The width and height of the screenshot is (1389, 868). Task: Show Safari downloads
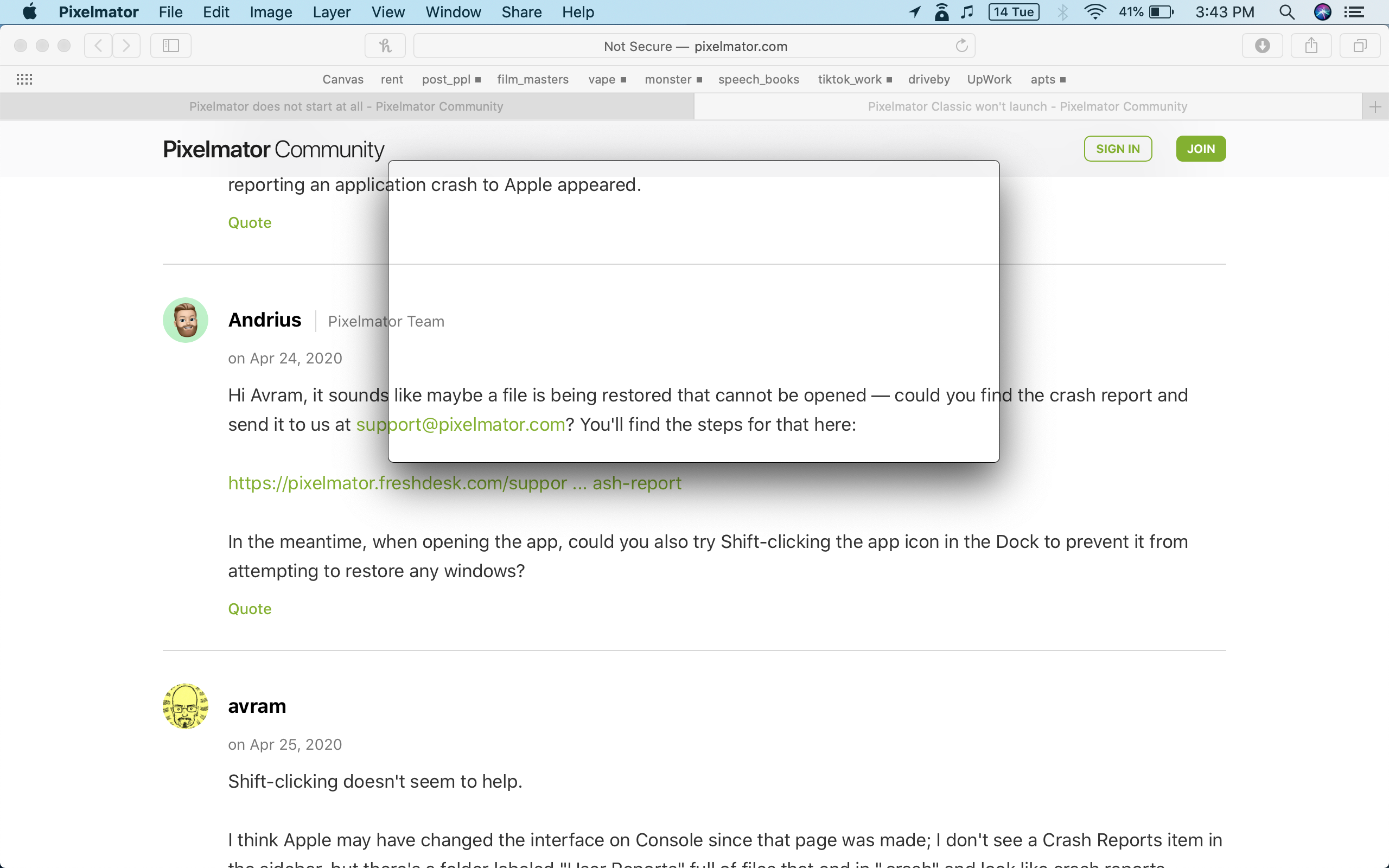click(x=1262, y=46)
